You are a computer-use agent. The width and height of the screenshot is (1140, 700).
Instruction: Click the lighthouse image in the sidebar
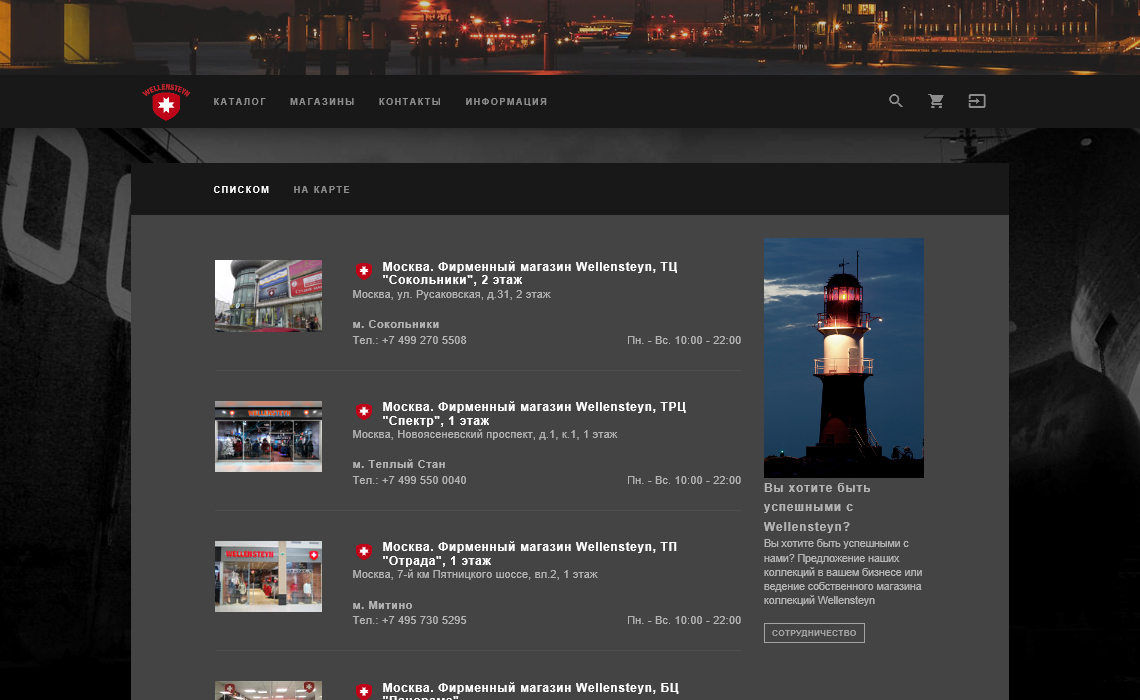(x=844, y=358)
